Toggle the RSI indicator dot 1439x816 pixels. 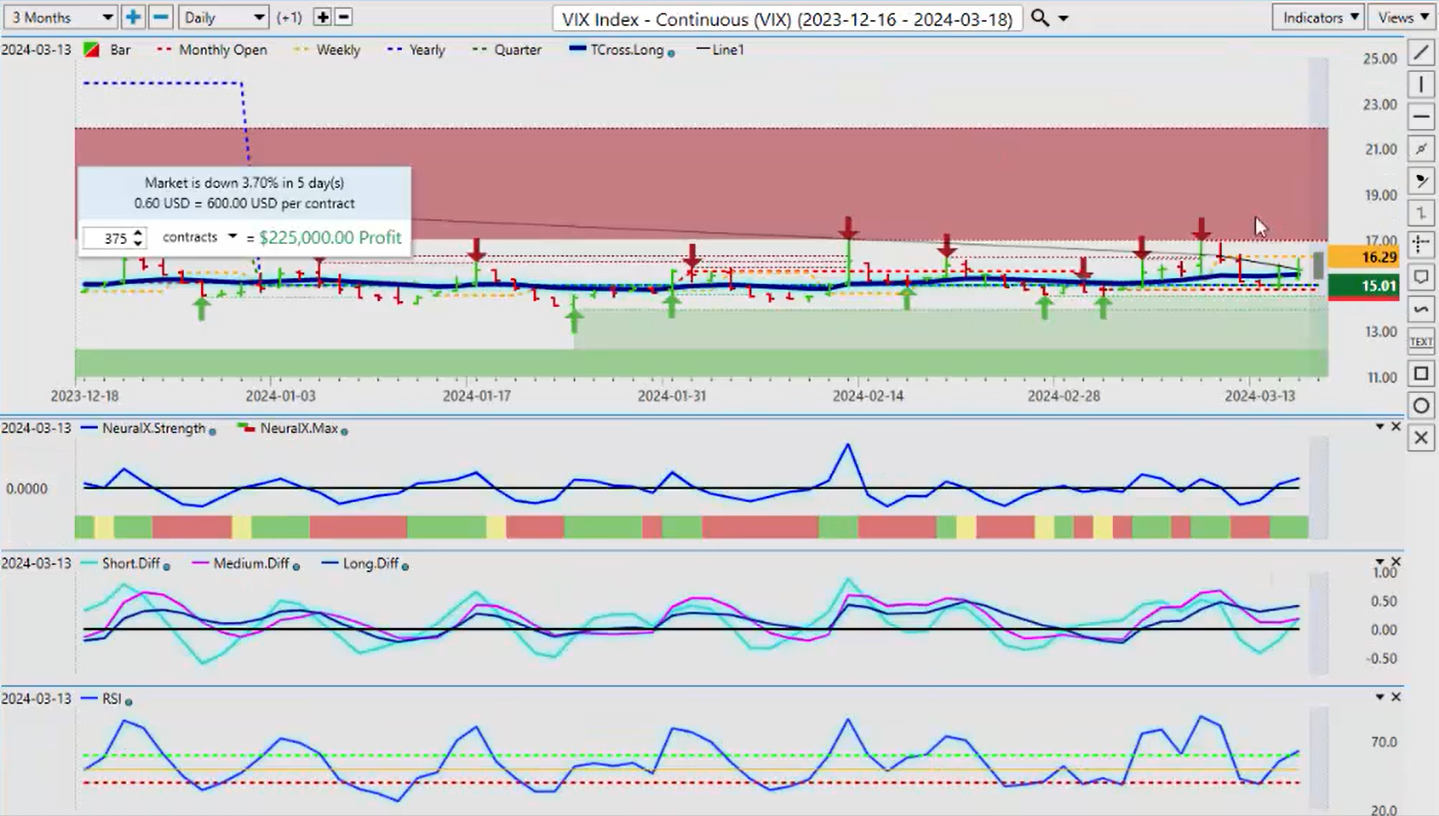(x=129, y=701)
